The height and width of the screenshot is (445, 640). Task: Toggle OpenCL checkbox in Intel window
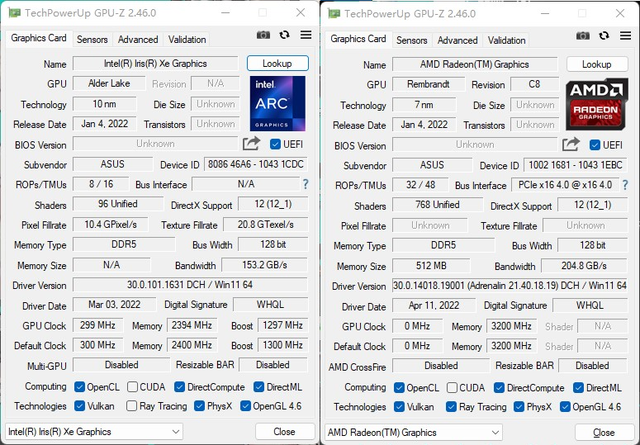[x=80, y=387]
